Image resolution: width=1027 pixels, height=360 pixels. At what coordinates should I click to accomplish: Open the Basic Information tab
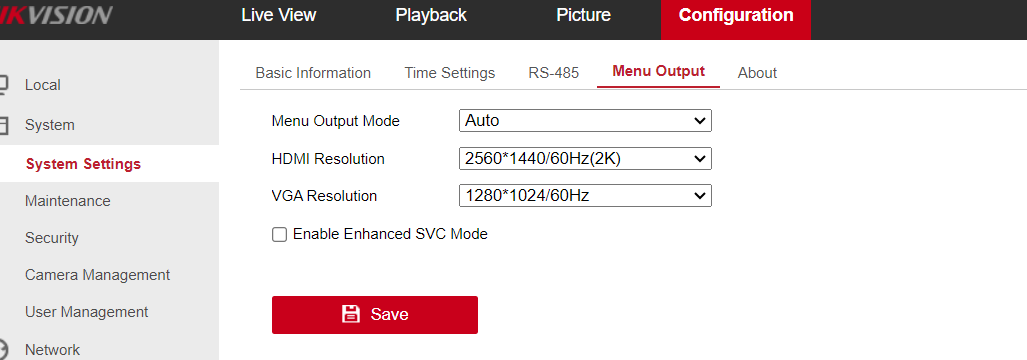pyautogui.click(x=313, y=73)
